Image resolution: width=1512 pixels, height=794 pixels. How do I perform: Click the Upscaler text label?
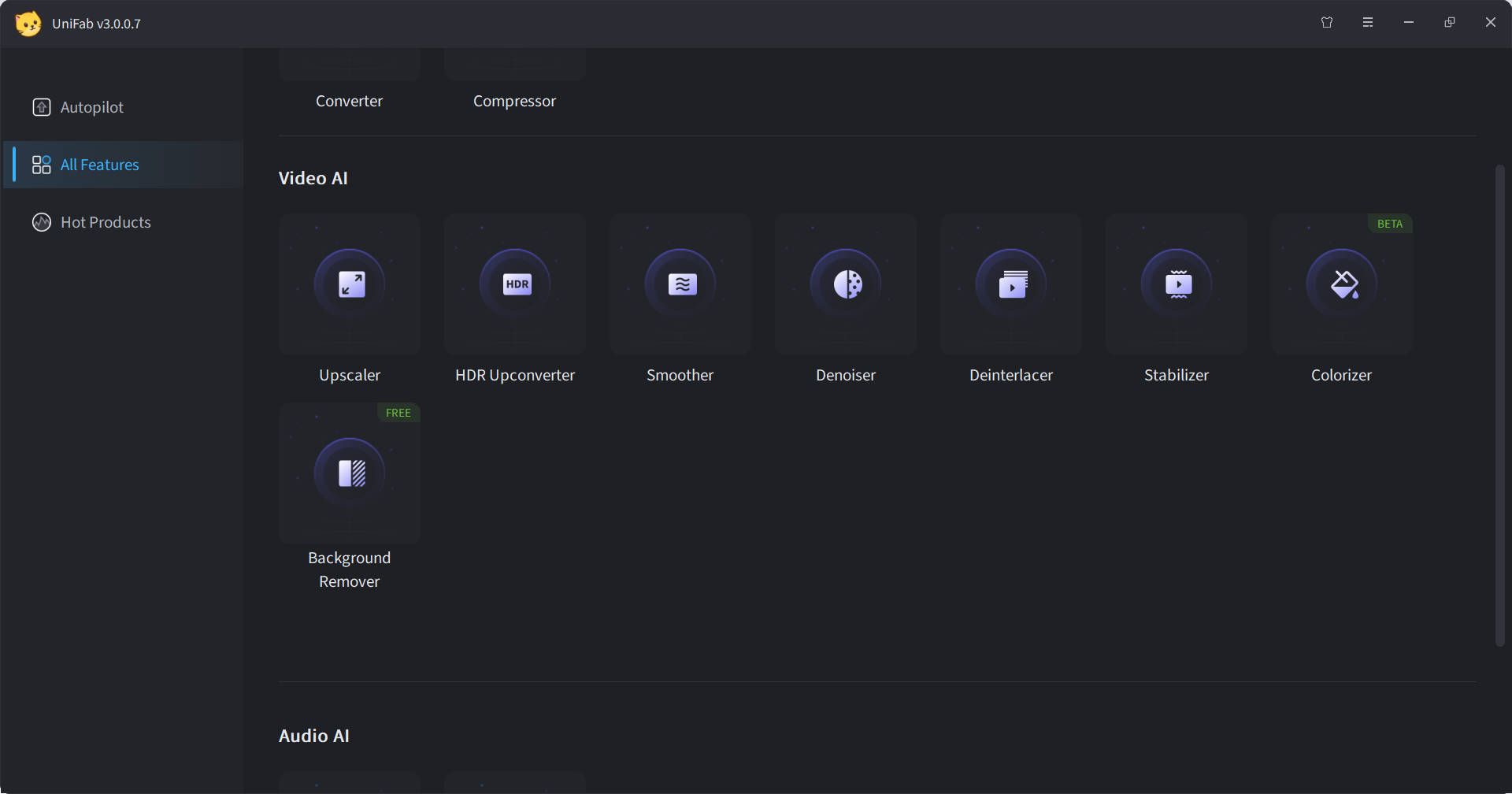pyautogui.click(x=350, y=375)
